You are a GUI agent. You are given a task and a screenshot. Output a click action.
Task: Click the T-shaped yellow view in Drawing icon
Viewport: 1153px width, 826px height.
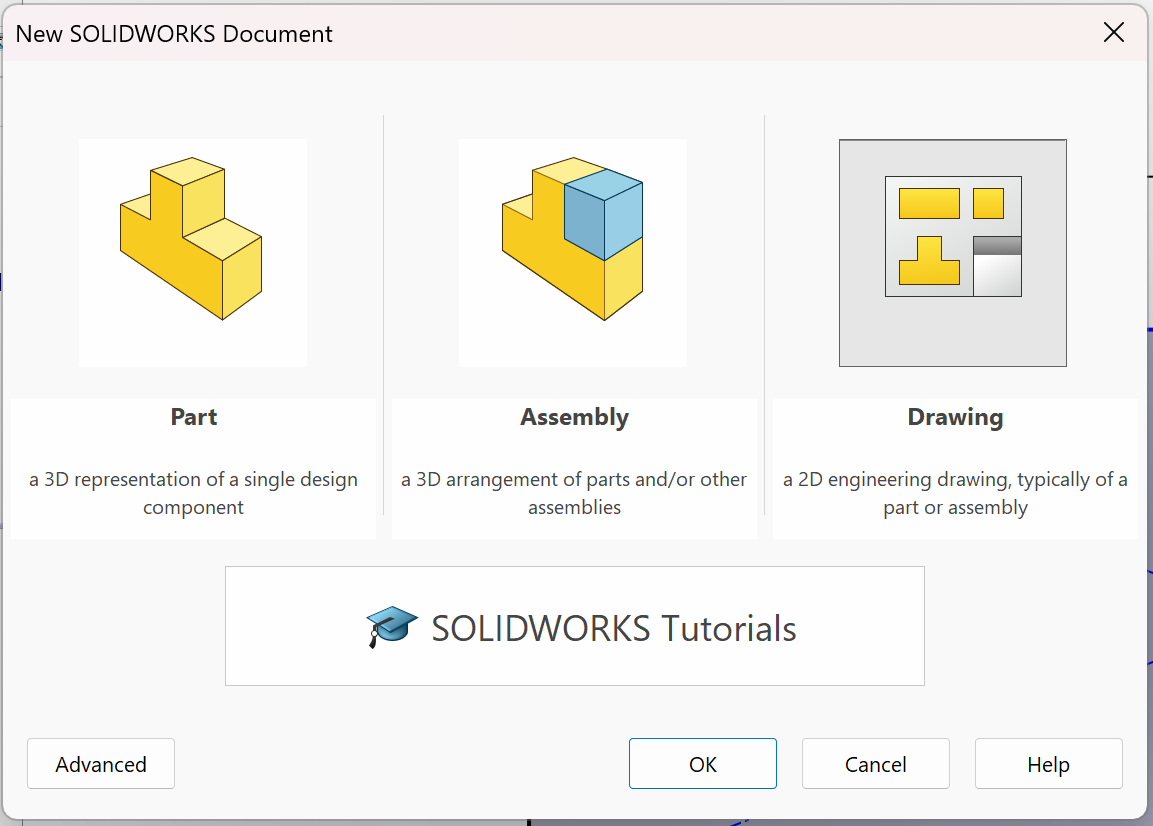click(929, 261)
